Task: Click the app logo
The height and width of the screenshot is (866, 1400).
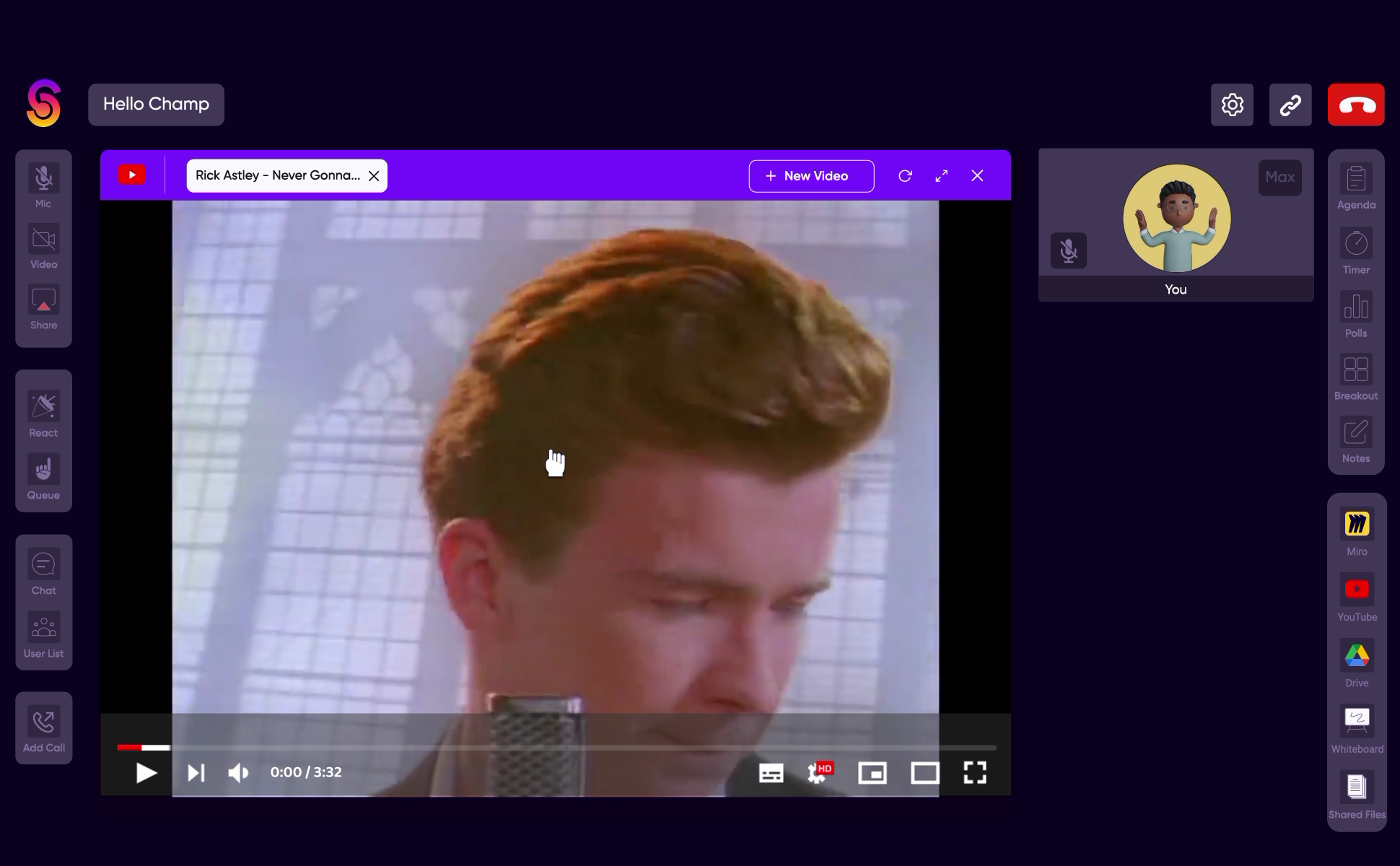Action: (x=43, y=103)
